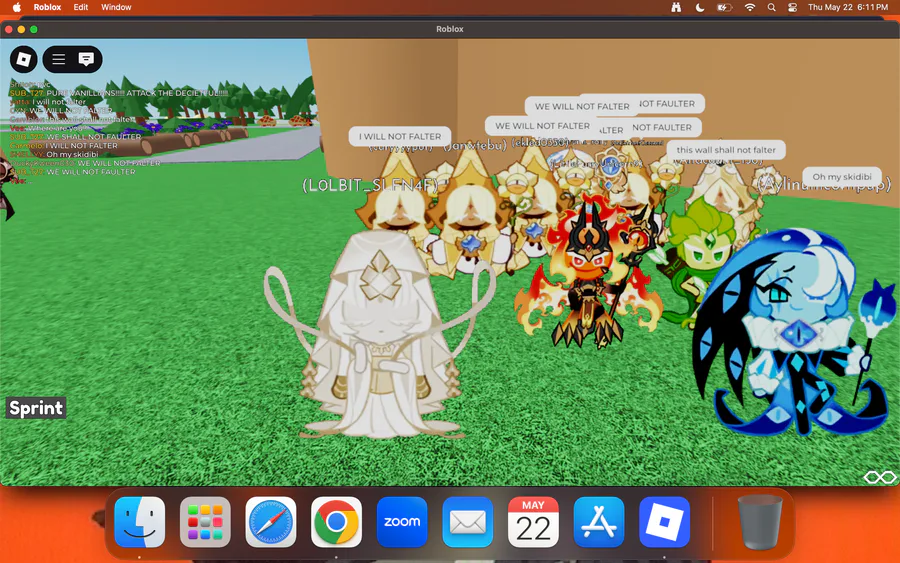Viewport: 900px width, 563px height.
Task: Click chat line 'Carmelo: I WILL NOT FALTER'
Action: click(64, 146)
